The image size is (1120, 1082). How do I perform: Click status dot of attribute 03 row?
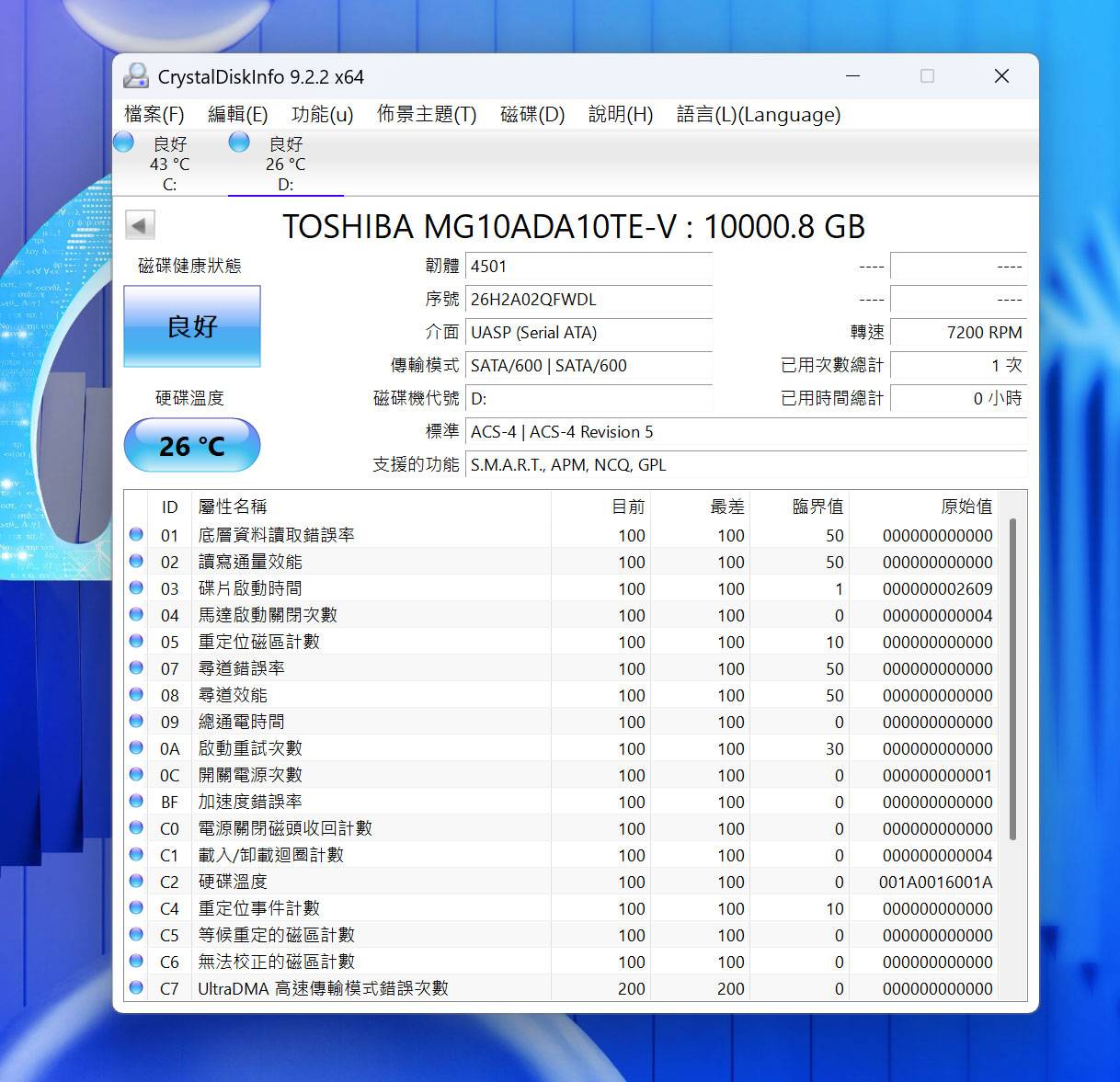(x=136, y=587)
